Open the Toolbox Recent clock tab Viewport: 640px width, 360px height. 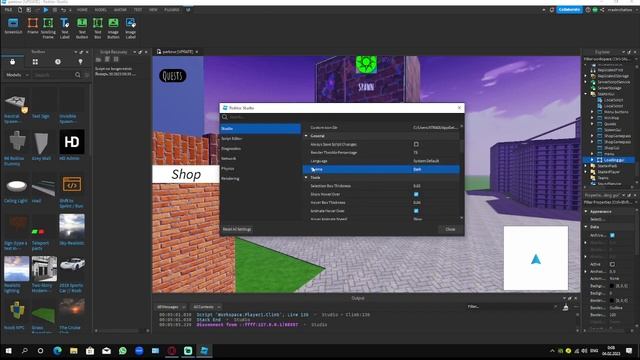click(58, 62)
